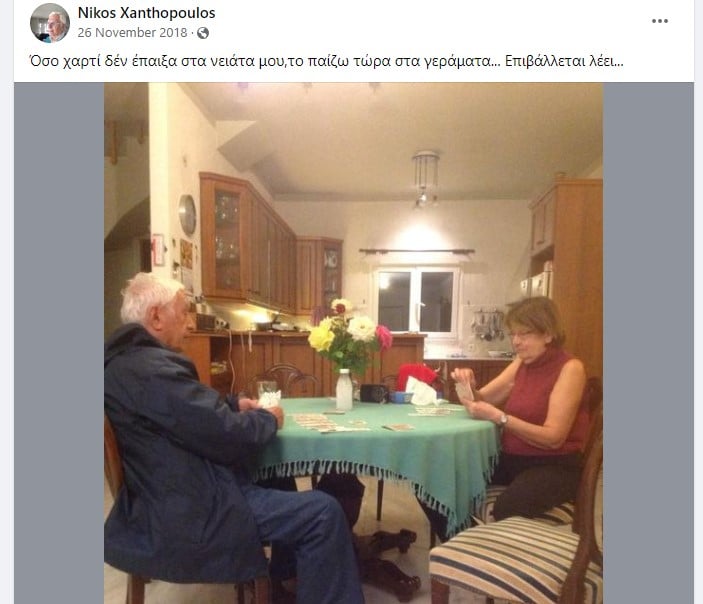Click the Greek post caption text
This screenshot has height=604, width=703.
(326, 61)
